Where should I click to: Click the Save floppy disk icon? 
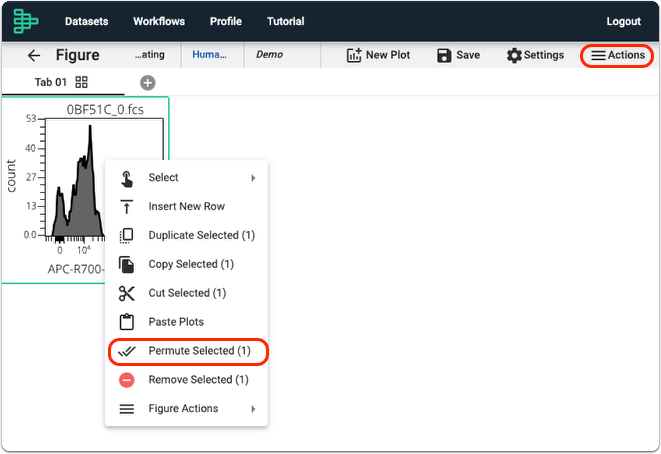click(x=444, y=55)
